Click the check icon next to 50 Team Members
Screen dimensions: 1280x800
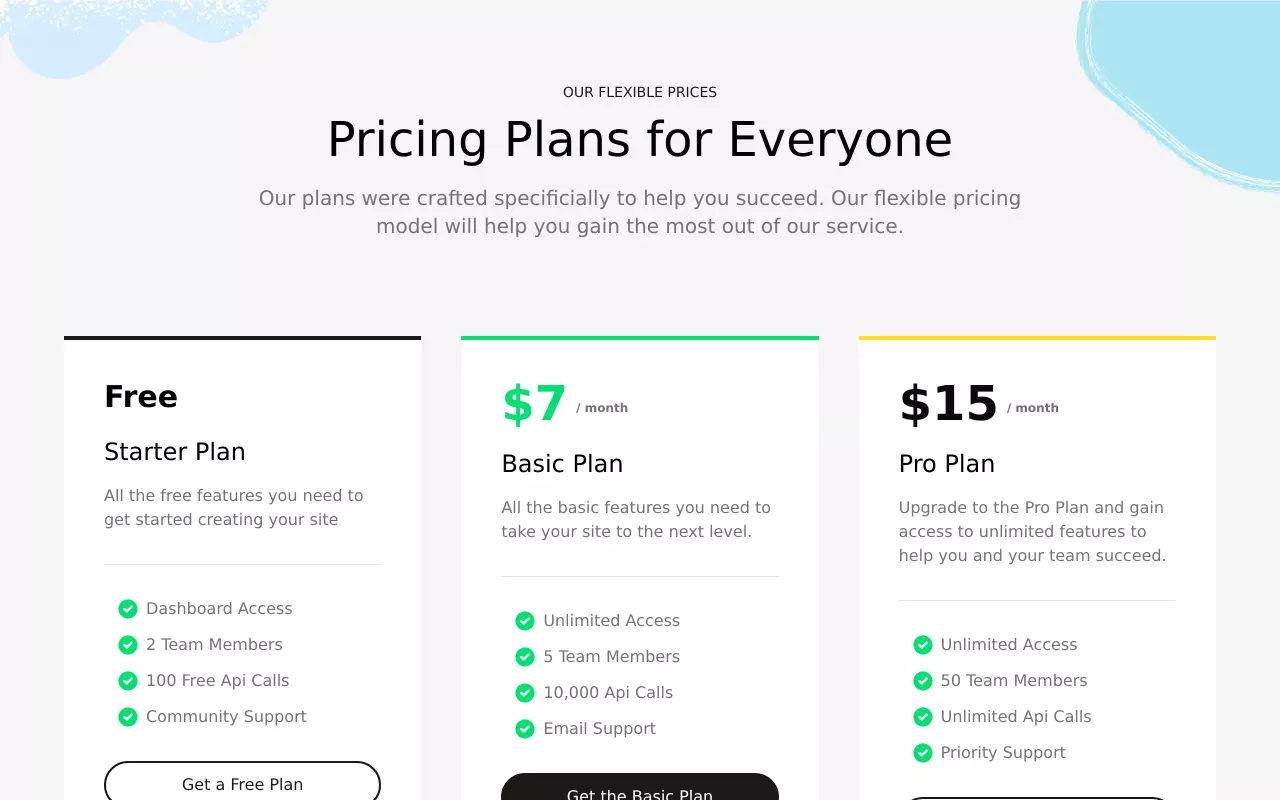click(x=923, y=681)
